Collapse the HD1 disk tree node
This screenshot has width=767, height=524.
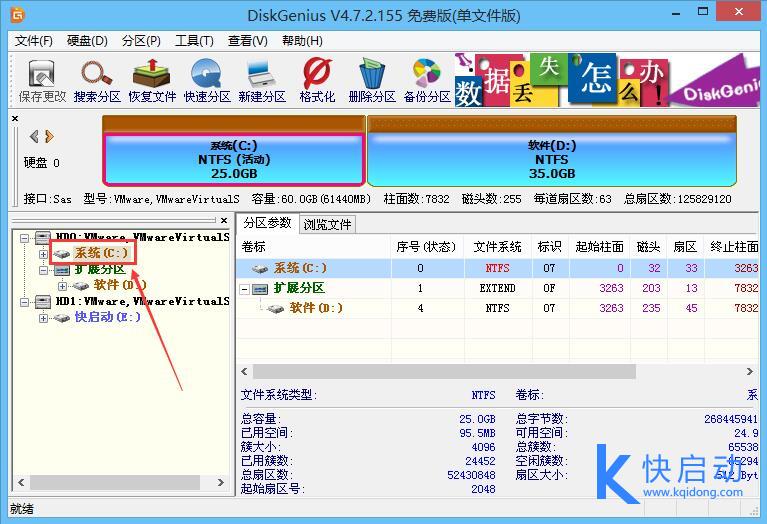click(x=24, y=302)
